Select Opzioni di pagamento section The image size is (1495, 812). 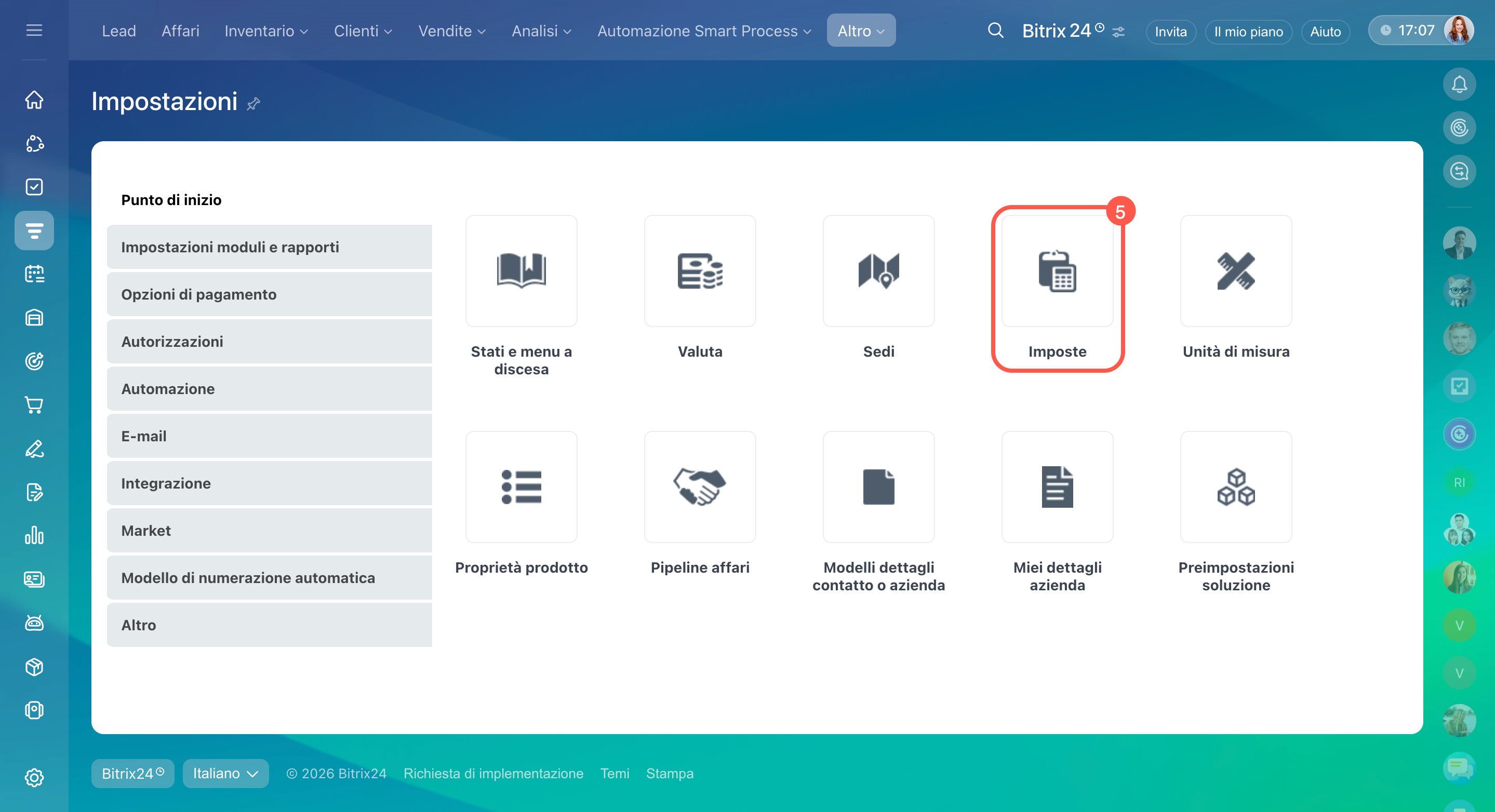pos(269,295)
